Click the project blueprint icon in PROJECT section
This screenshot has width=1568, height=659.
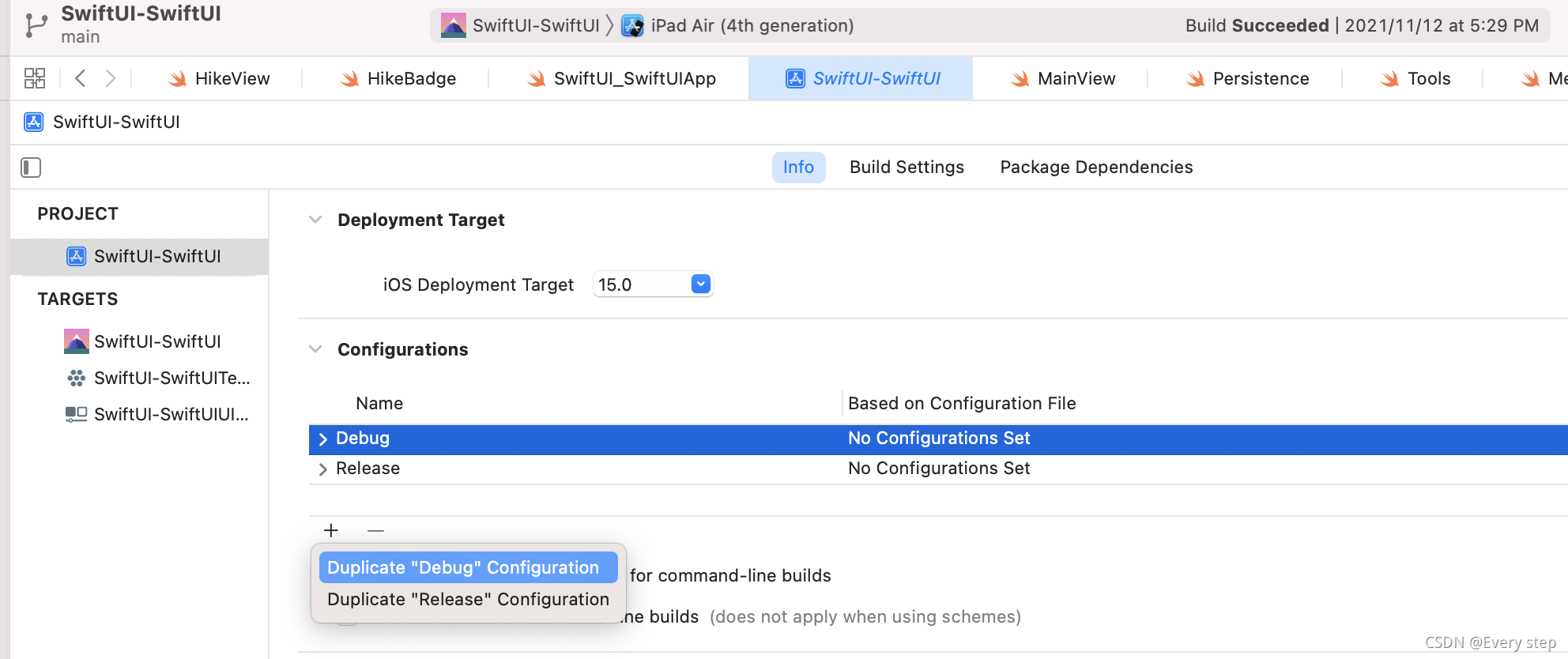coord(77,256)
